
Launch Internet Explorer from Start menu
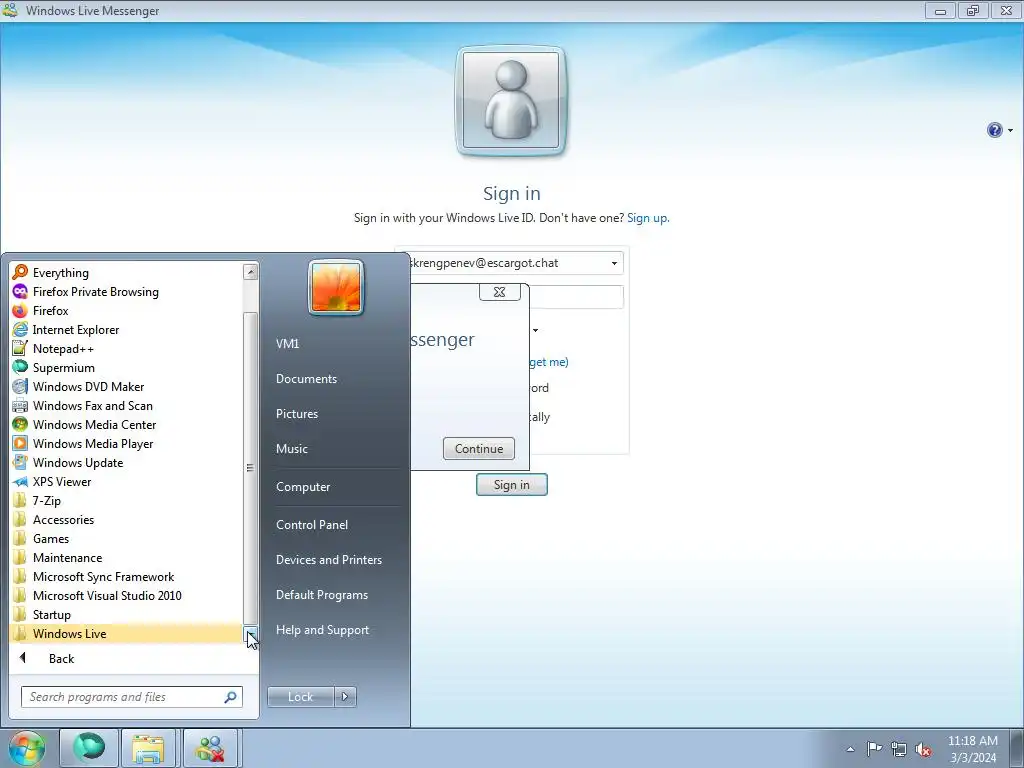coord(76,330)
